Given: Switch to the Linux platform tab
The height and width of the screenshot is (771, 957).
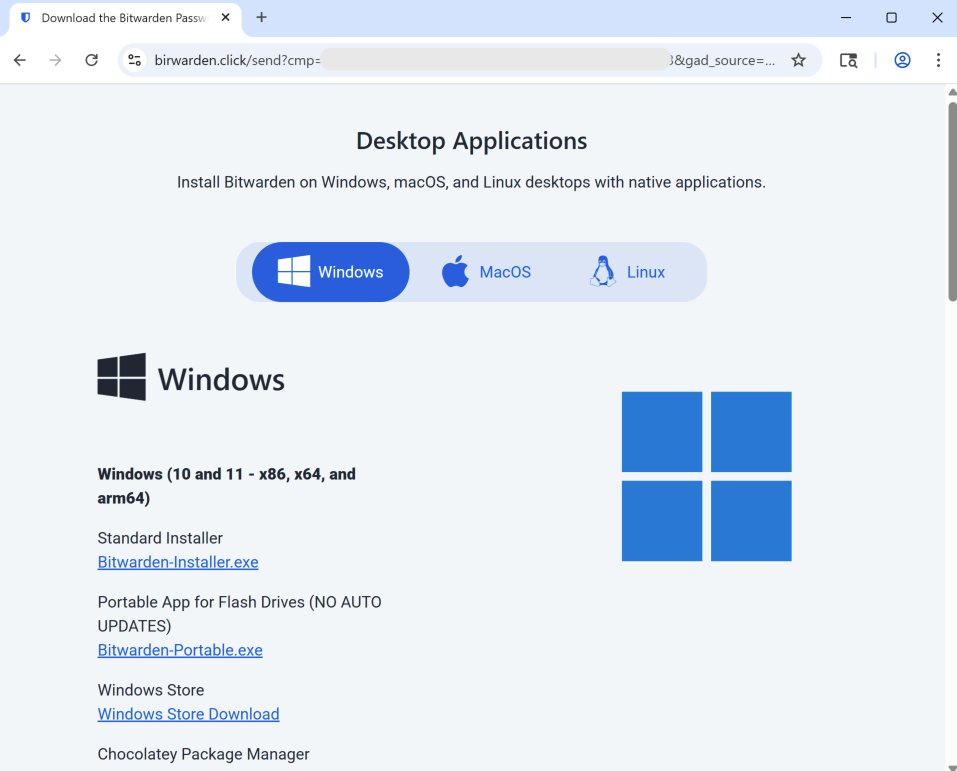Looking at the screenshot, I should click(628, 272).
